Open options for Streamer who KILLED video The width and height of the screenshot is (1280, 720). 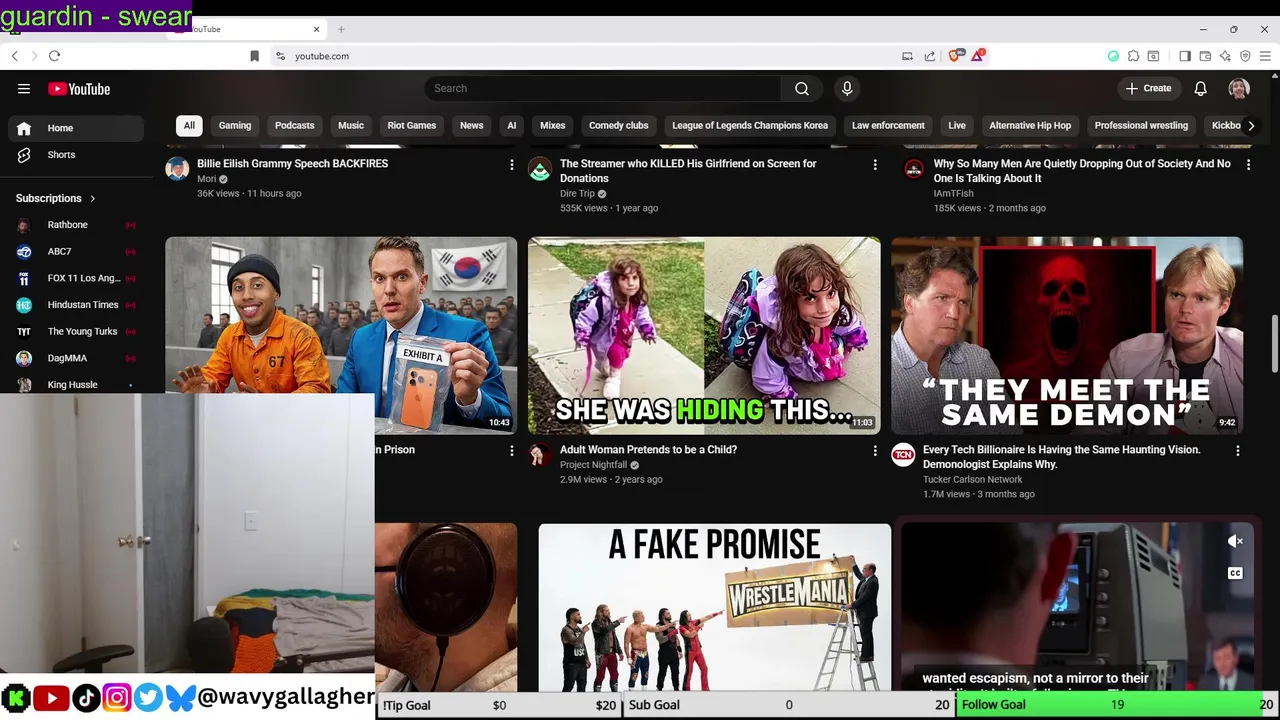[875, 164]
